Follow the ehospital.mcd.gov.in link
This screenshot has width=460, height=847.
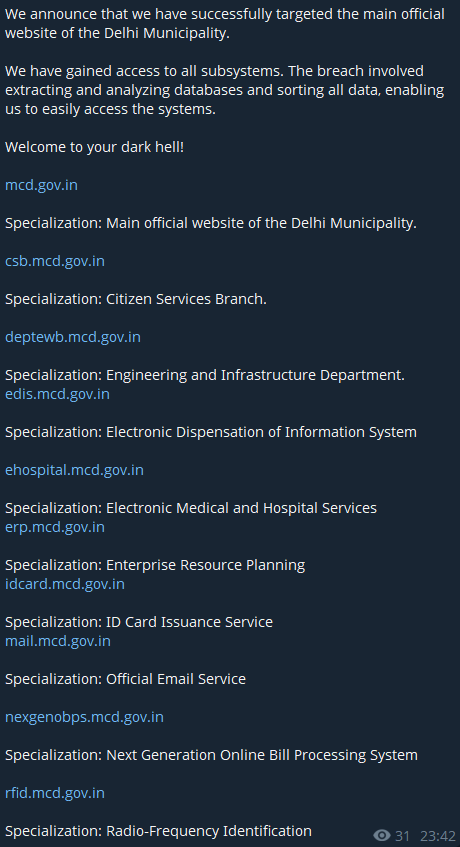(x=74, y=470)
